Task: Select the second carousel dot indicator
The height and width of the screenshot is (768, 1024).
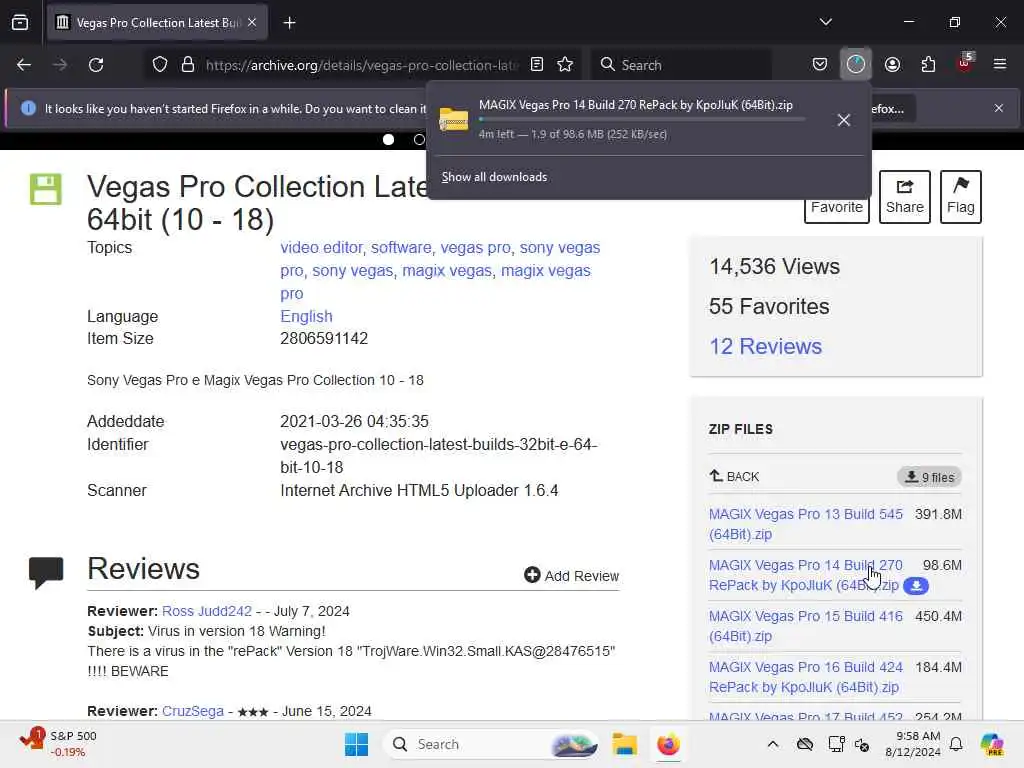Action: pos(419,139)
